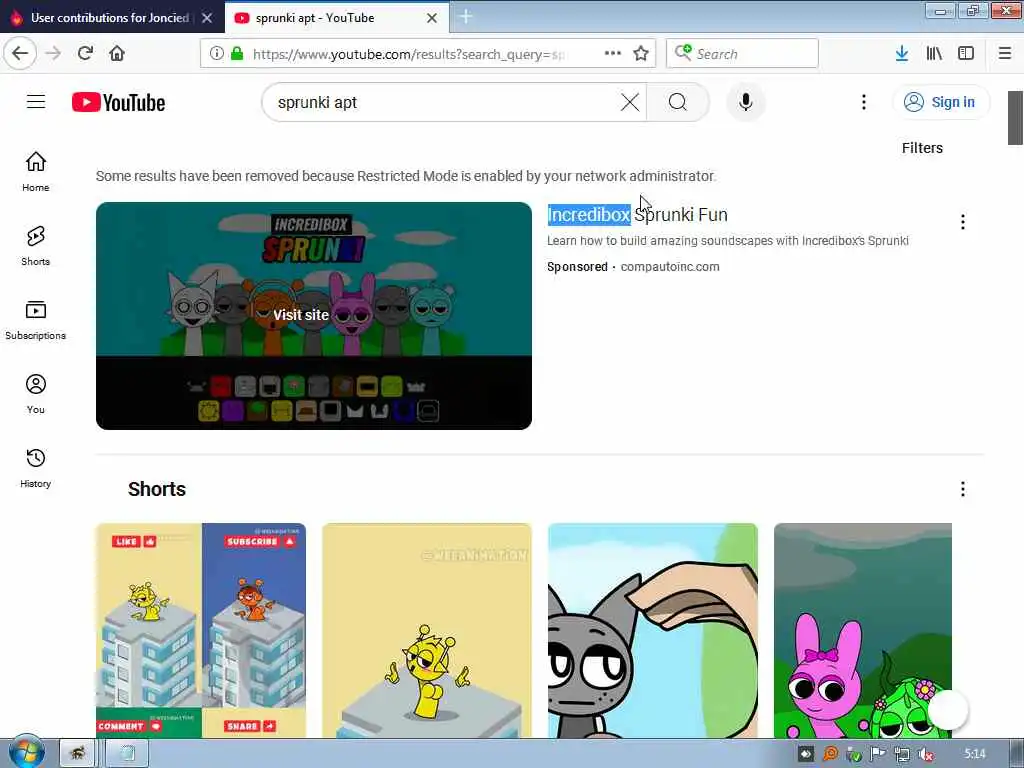The image size is (1024, 768).
Task: Open more options for the sponsored ad
Action: 963,222
